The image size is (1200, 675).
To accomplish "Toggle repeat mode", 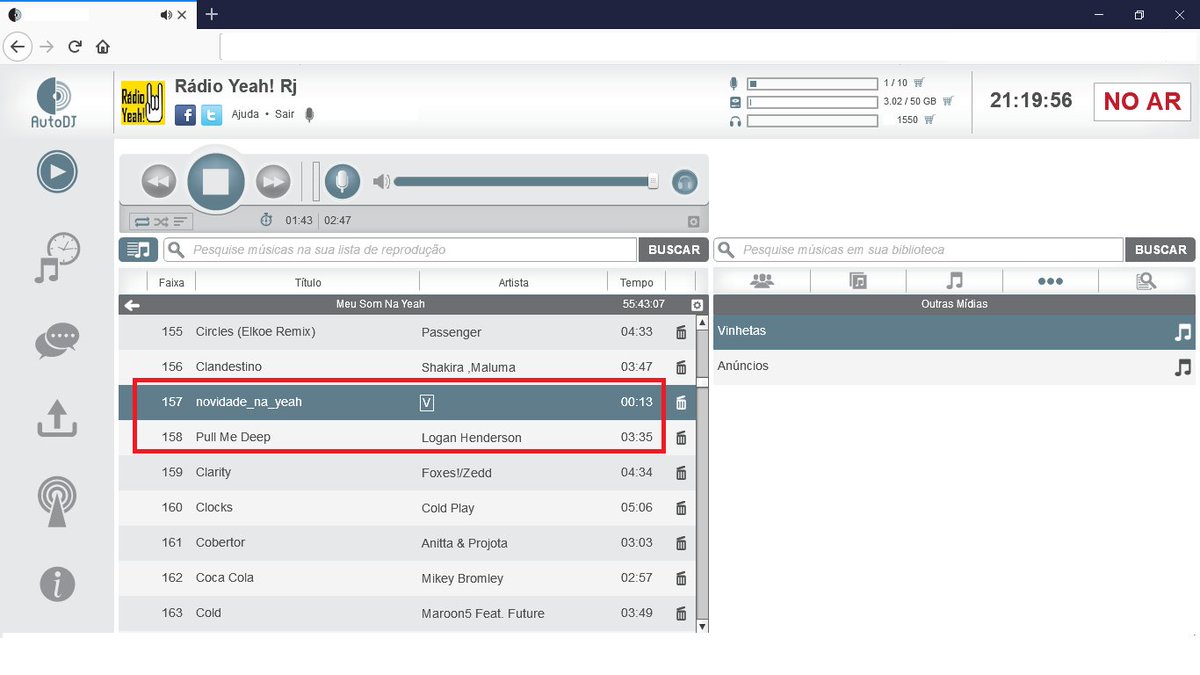I will coord(141,221).
